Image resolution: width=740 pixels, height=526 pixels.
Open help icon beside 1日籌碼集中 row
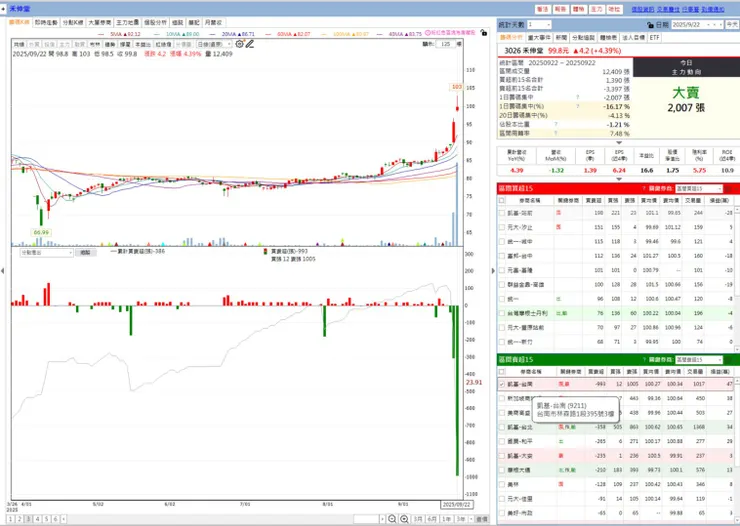(578, 97)
